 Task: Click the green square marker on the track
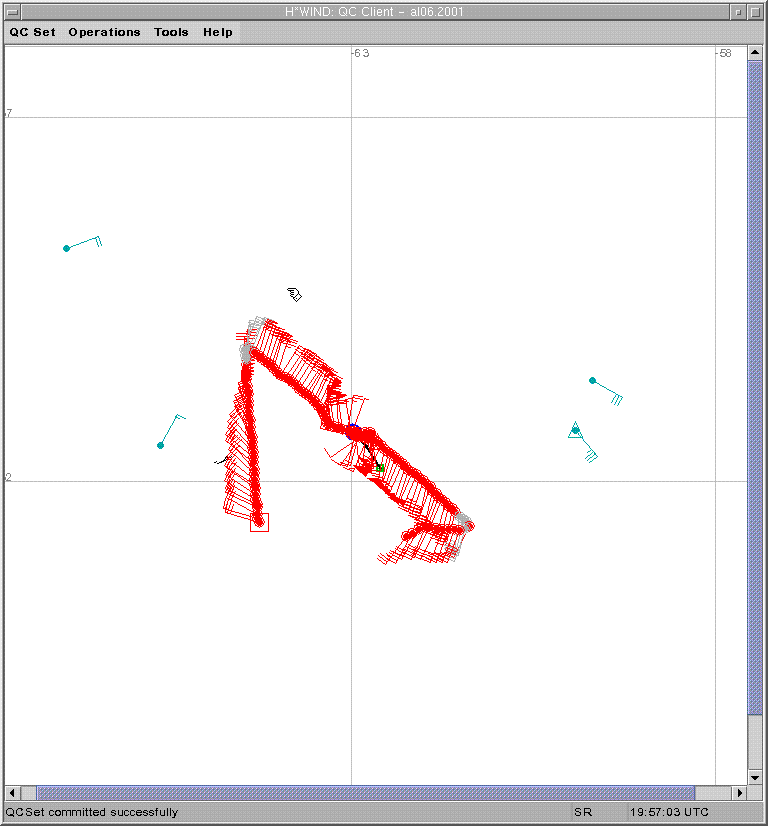(380, 467)
